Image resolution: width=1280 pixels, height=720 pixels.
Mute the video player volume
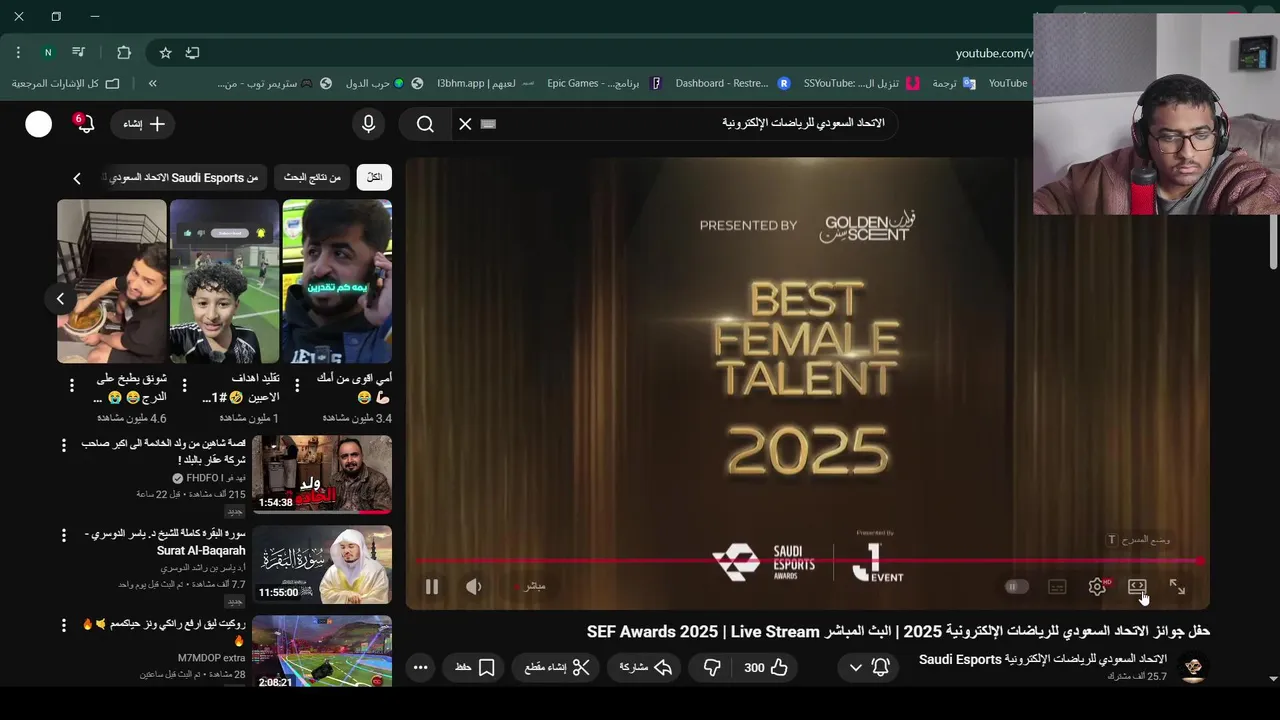coord(474,587)
